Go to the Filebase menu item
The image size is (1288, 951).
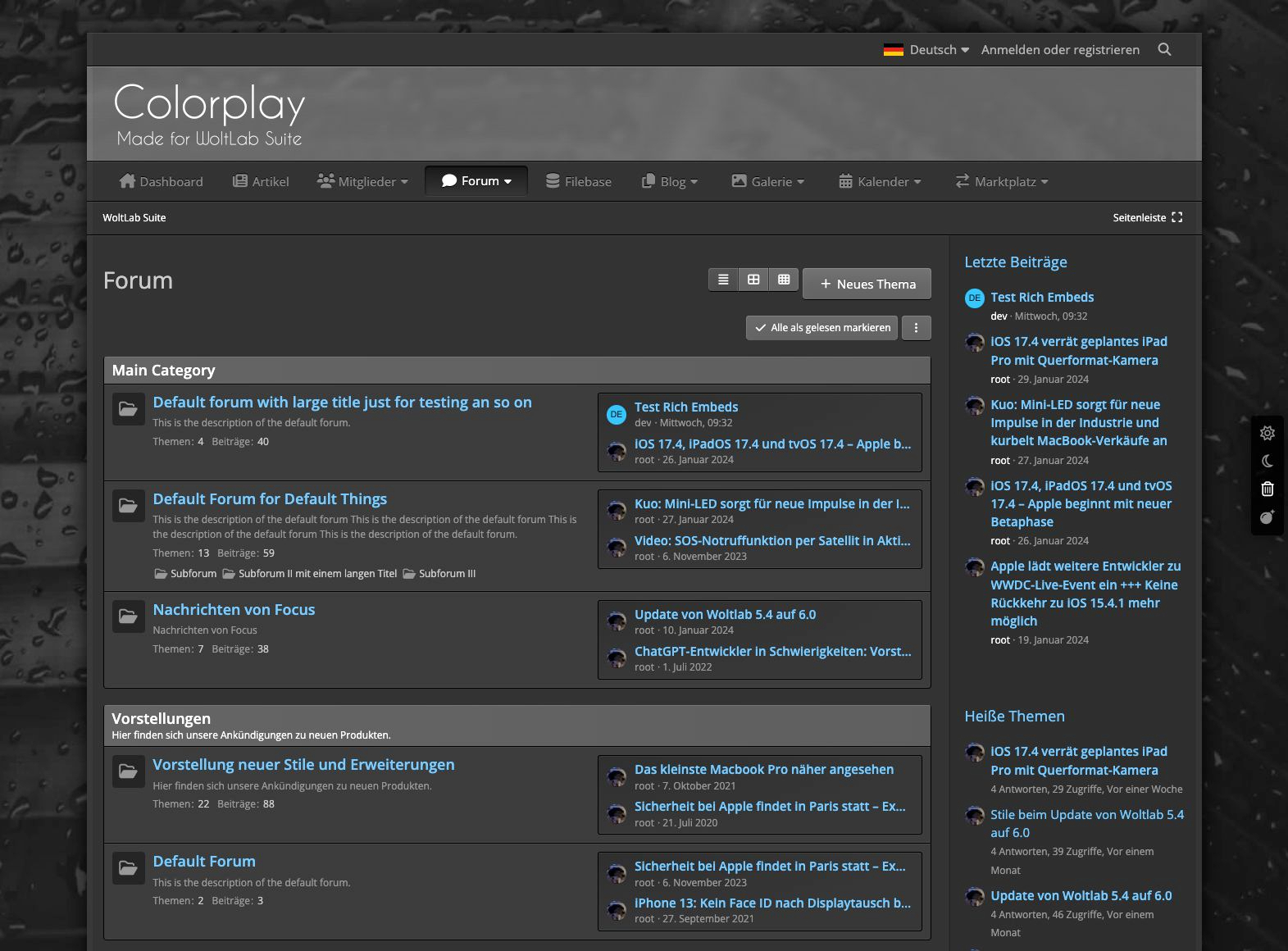click(579, 182)
